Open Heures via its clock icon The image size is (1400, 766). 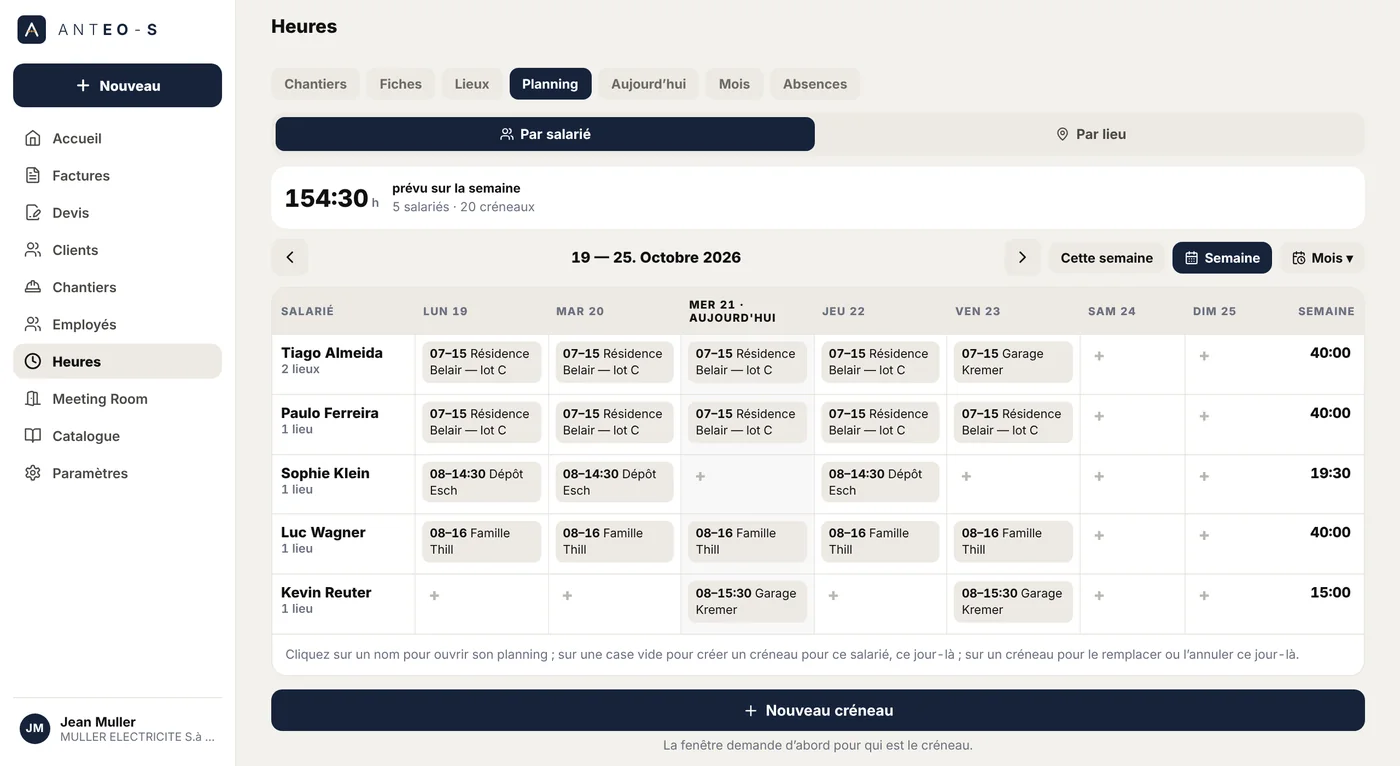33,361
